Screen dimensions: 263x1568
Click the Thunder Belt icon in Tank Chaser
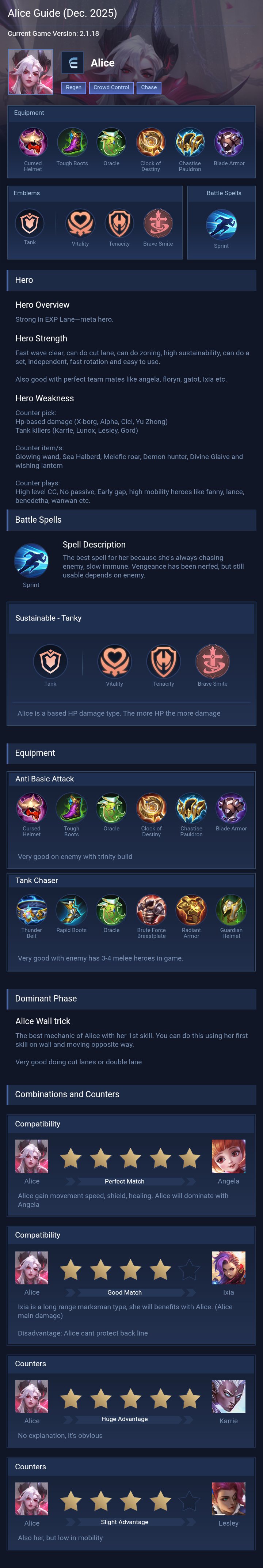point(32,909)
